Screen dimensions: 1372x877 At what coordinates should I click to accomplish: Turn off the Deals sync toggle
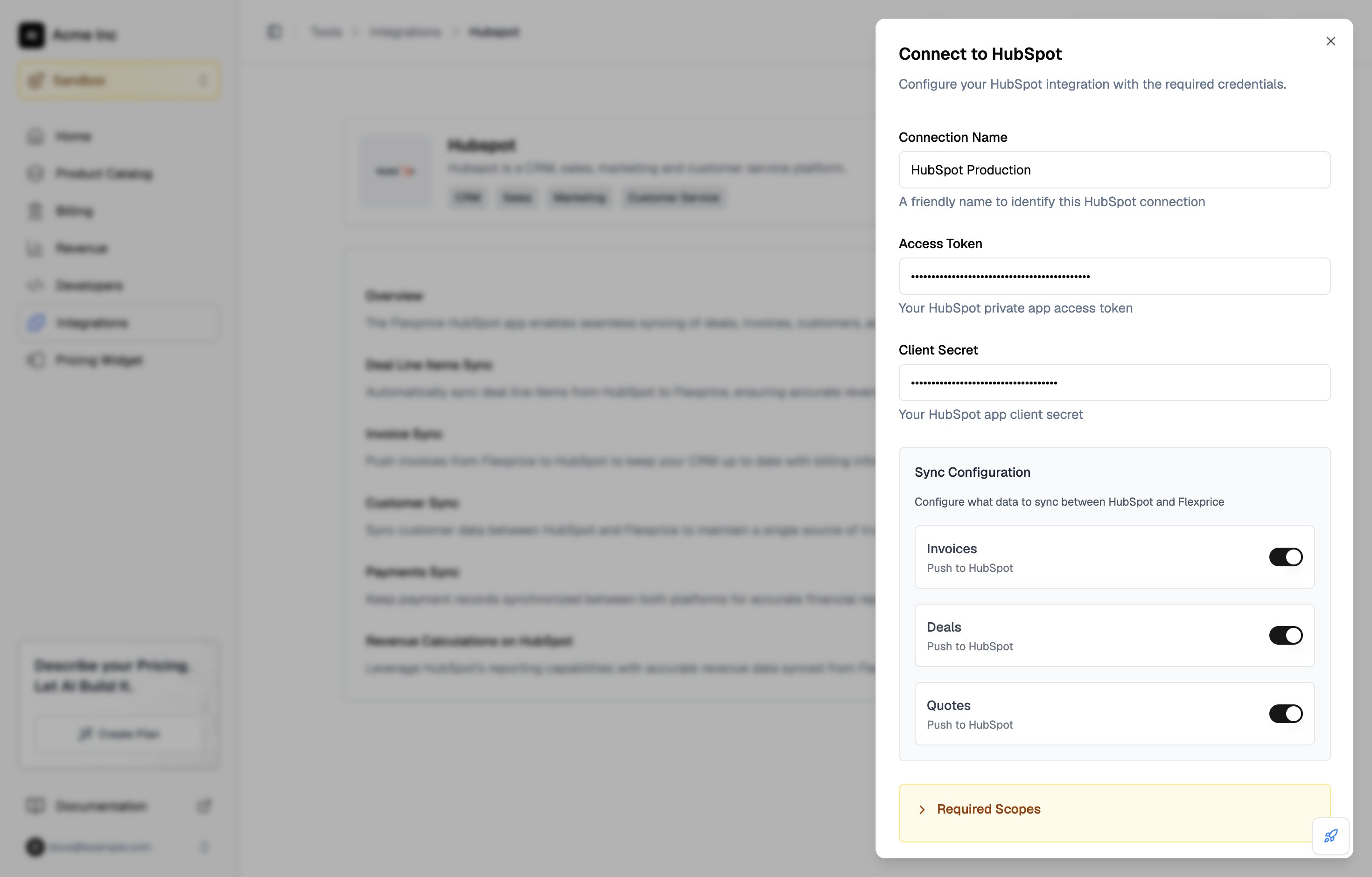pos(1285,635)
